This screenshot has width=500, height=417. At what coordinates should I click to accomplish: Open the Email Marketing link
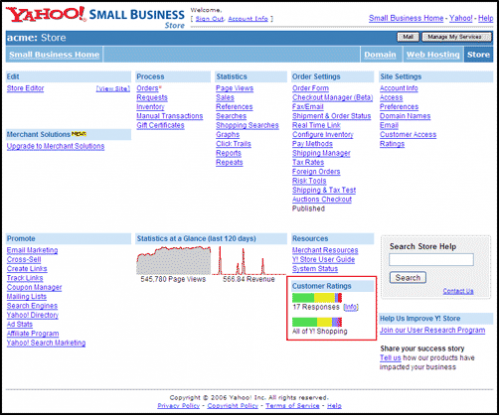coord(32,250)
